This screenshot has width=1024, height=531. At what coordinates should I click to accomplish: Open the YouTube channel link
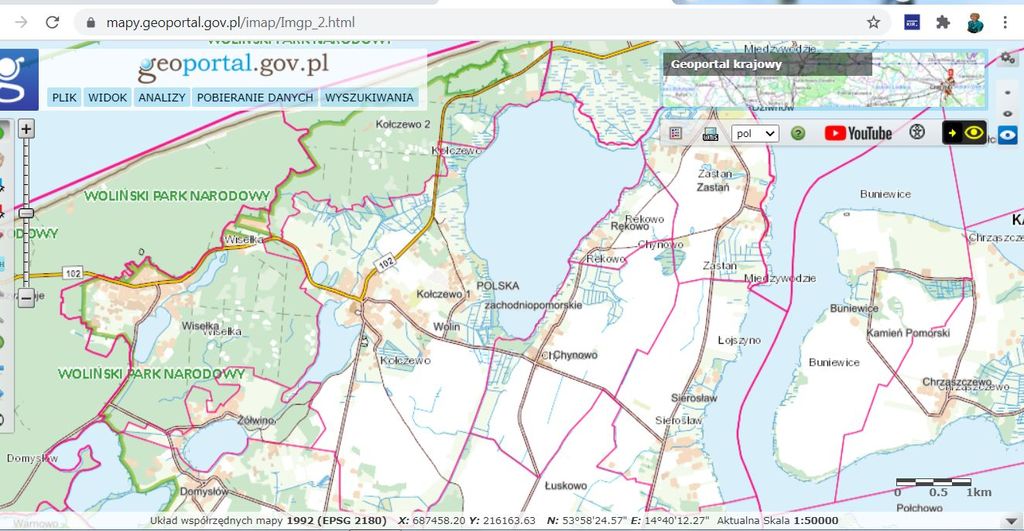pyautogui.click(x=858, y=133)
